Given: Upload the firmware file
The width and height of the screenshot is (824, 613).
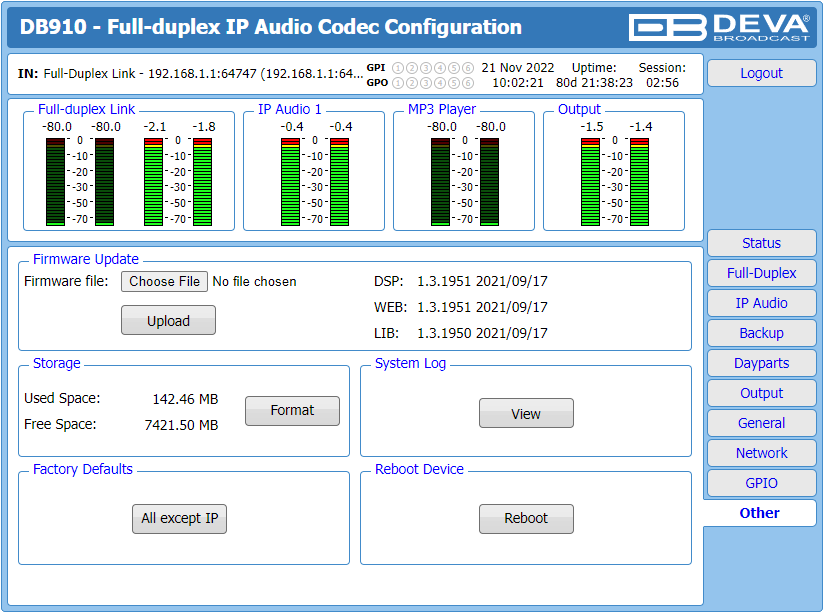Looking at the screenshot, I should (168, 320).
